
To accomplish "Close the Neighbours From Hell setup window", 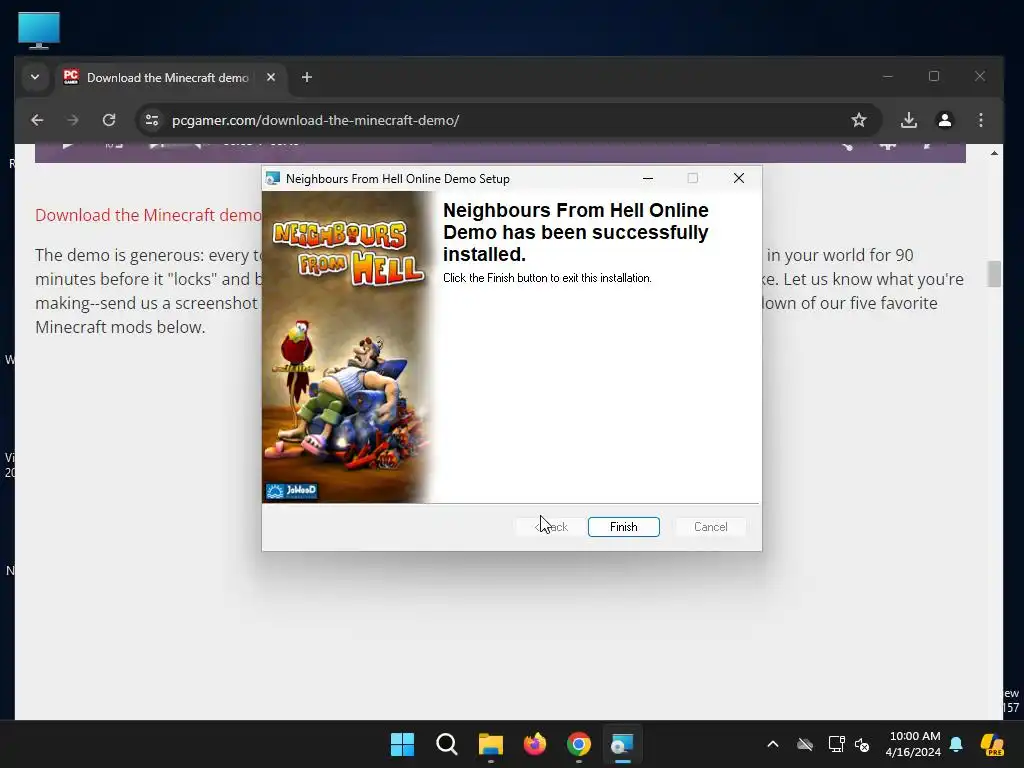I will click(739, 178).
